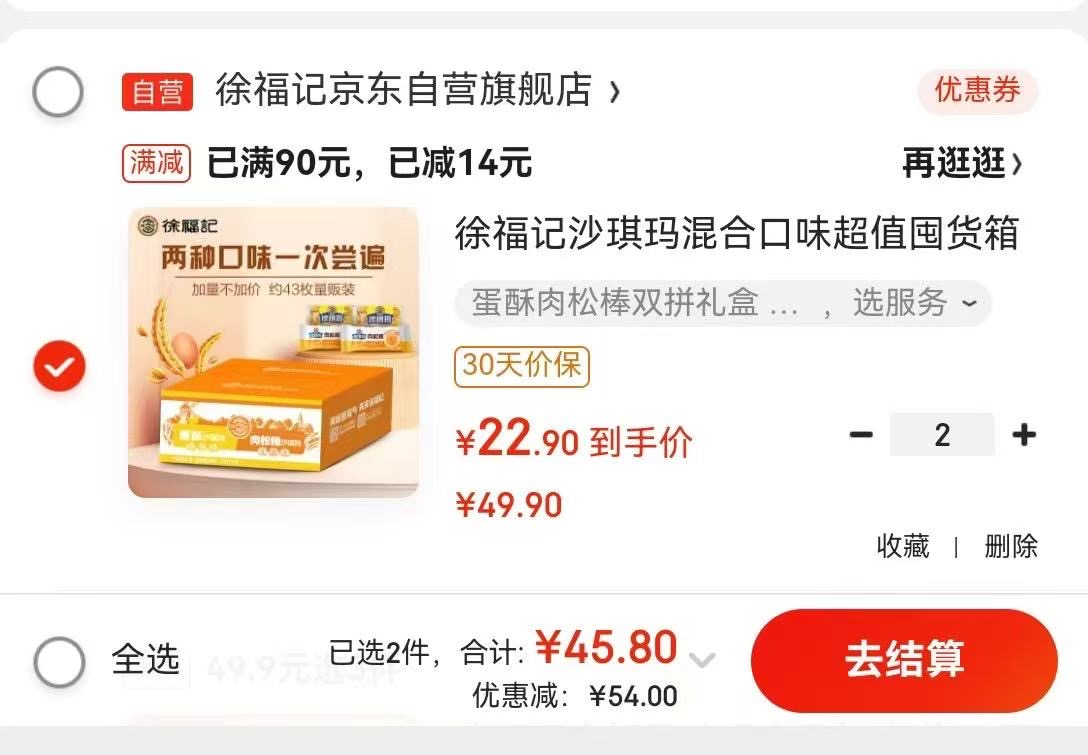The image size is (1088, 755).
Task: Open store page via arrow after 旗舰店
Action: [614, 92]
